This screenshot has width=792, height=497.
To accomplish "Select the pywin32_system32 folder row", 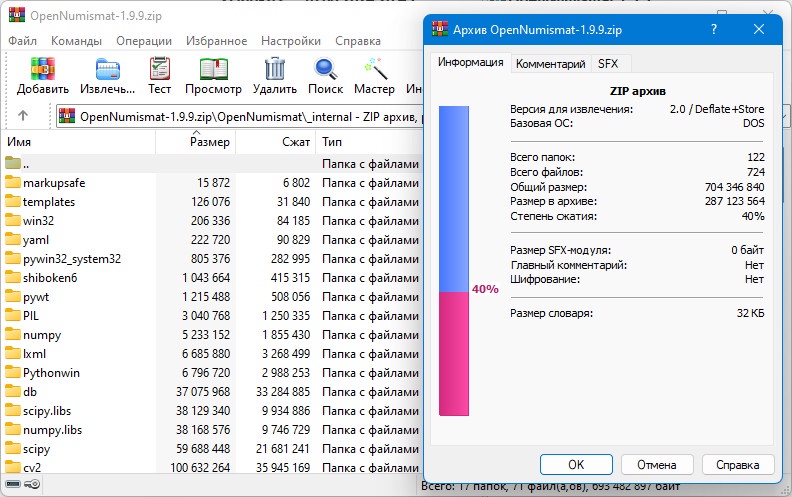I will pyautogui.click(x=212, y=259).
